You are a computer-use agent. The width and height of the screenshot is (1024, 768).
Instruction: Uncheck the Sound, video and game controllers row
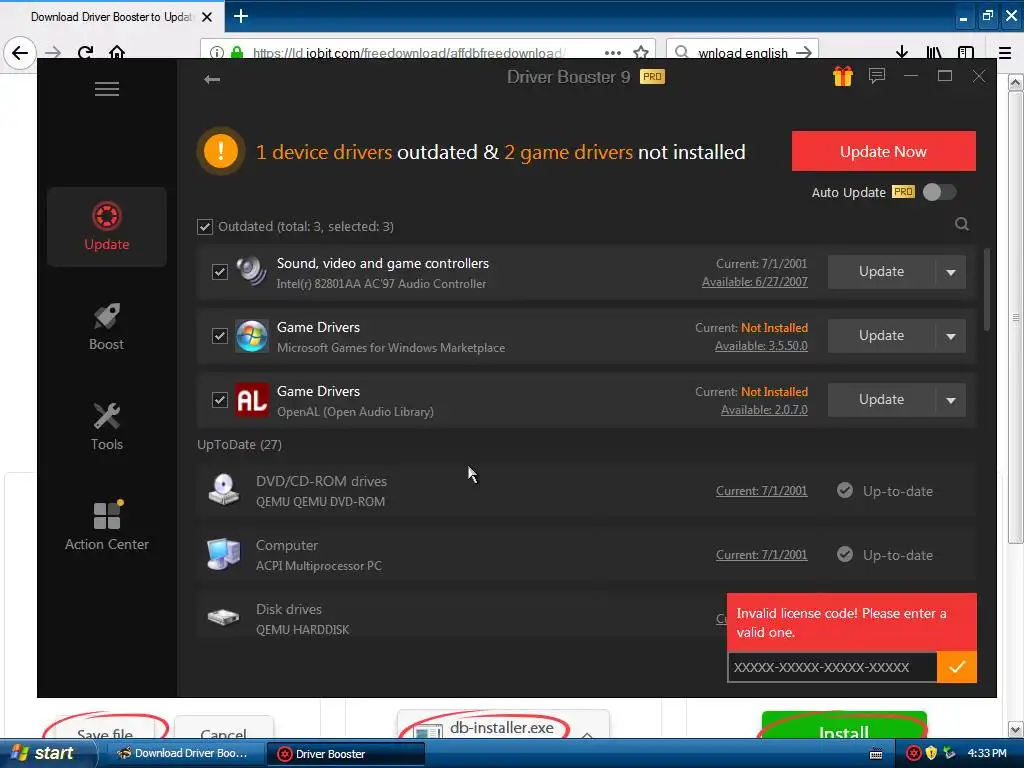pyautogui.click(x=220, y=272)
